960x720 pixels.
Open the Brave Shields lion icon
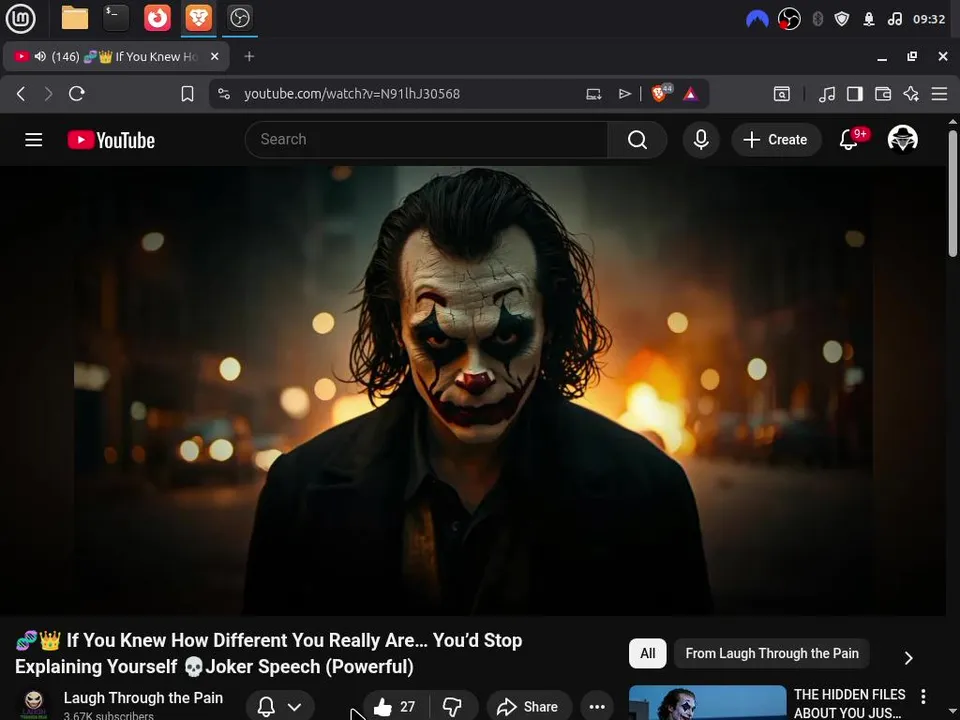661,93
